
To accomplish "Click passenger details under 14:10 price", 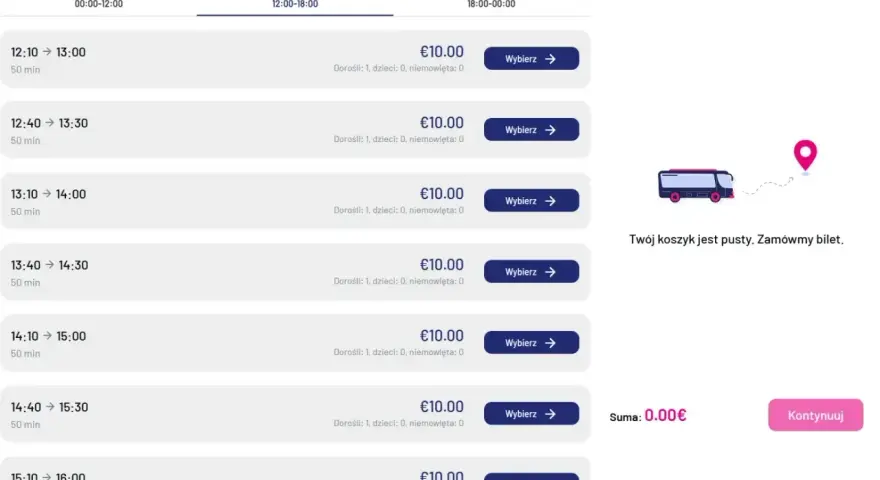I will pyautogui.click(x=398, y=353).
